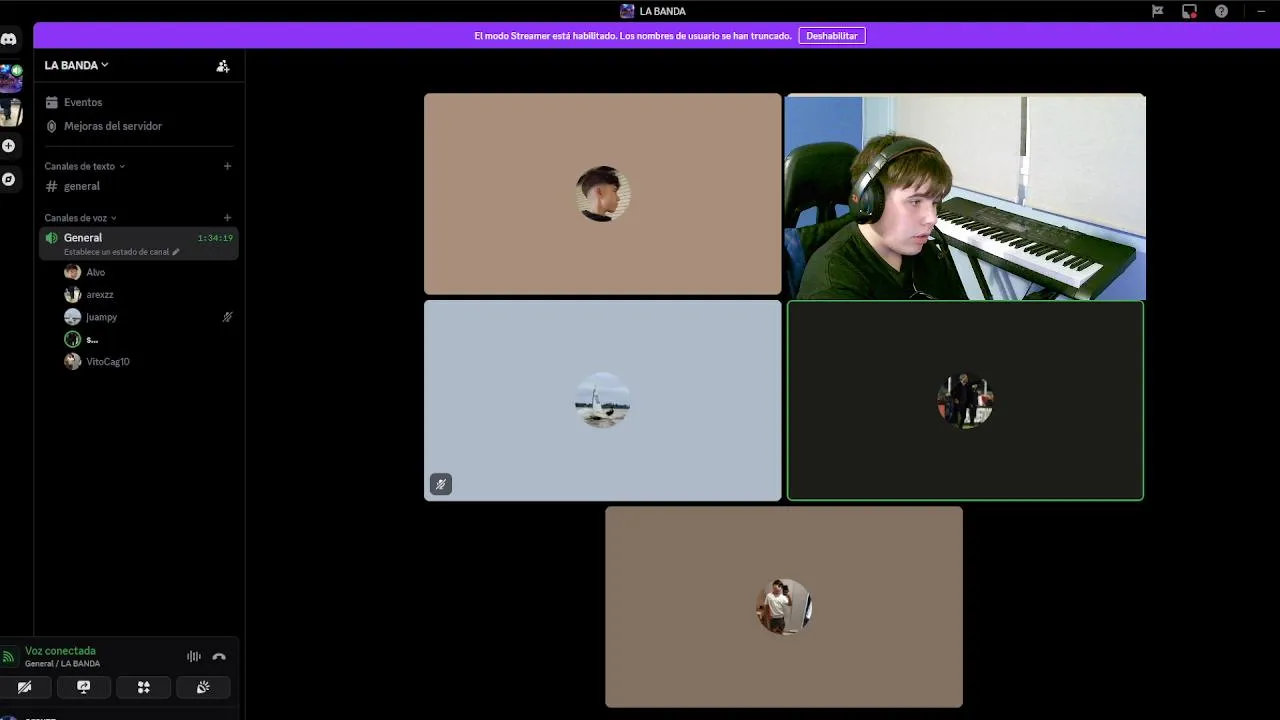Open the discover servers compass icon
The width and height of the screenshot is (1280, 720).
point(9,179)
